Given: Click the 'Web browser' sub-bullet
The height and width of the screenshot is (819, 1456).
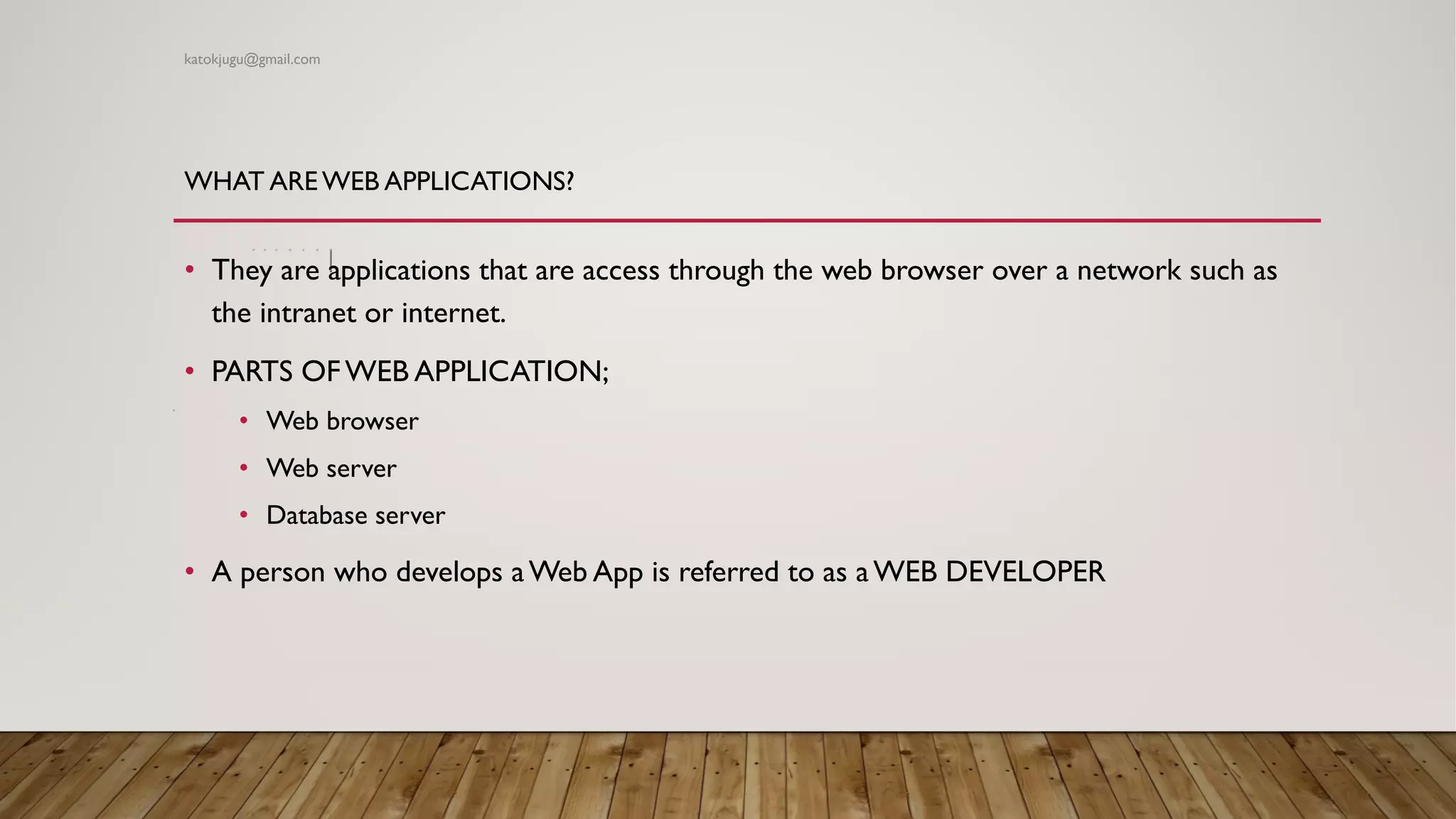Looking at the screenshot, I should 342,421.
